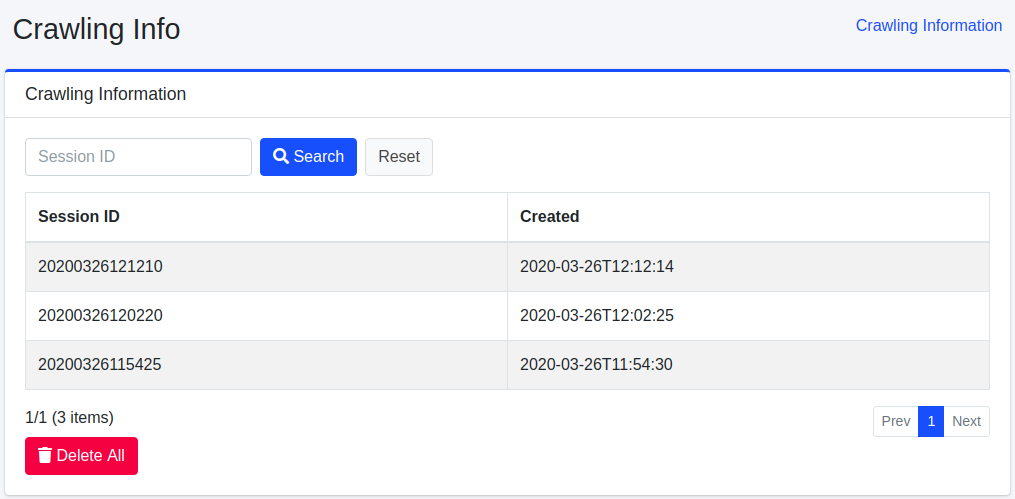This screenshot has width=1015, height=499.
Task: Click the Crawling Information card header
Action: pos(105,95)
